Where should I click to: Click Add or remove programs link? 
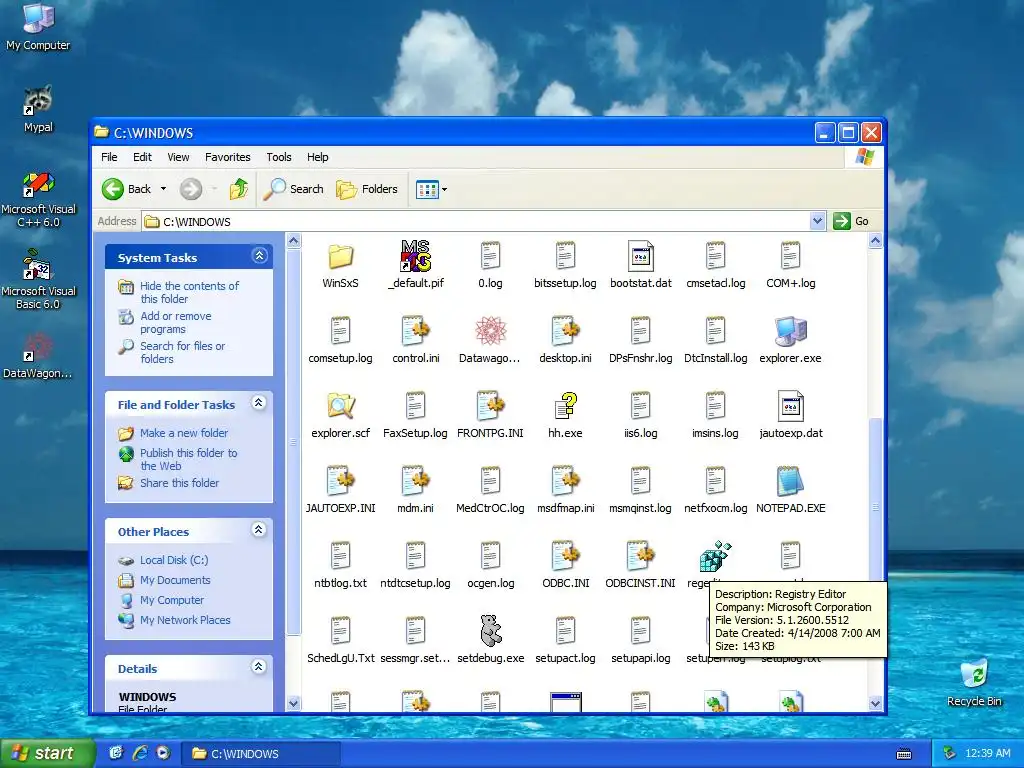(x=176, y=322)
